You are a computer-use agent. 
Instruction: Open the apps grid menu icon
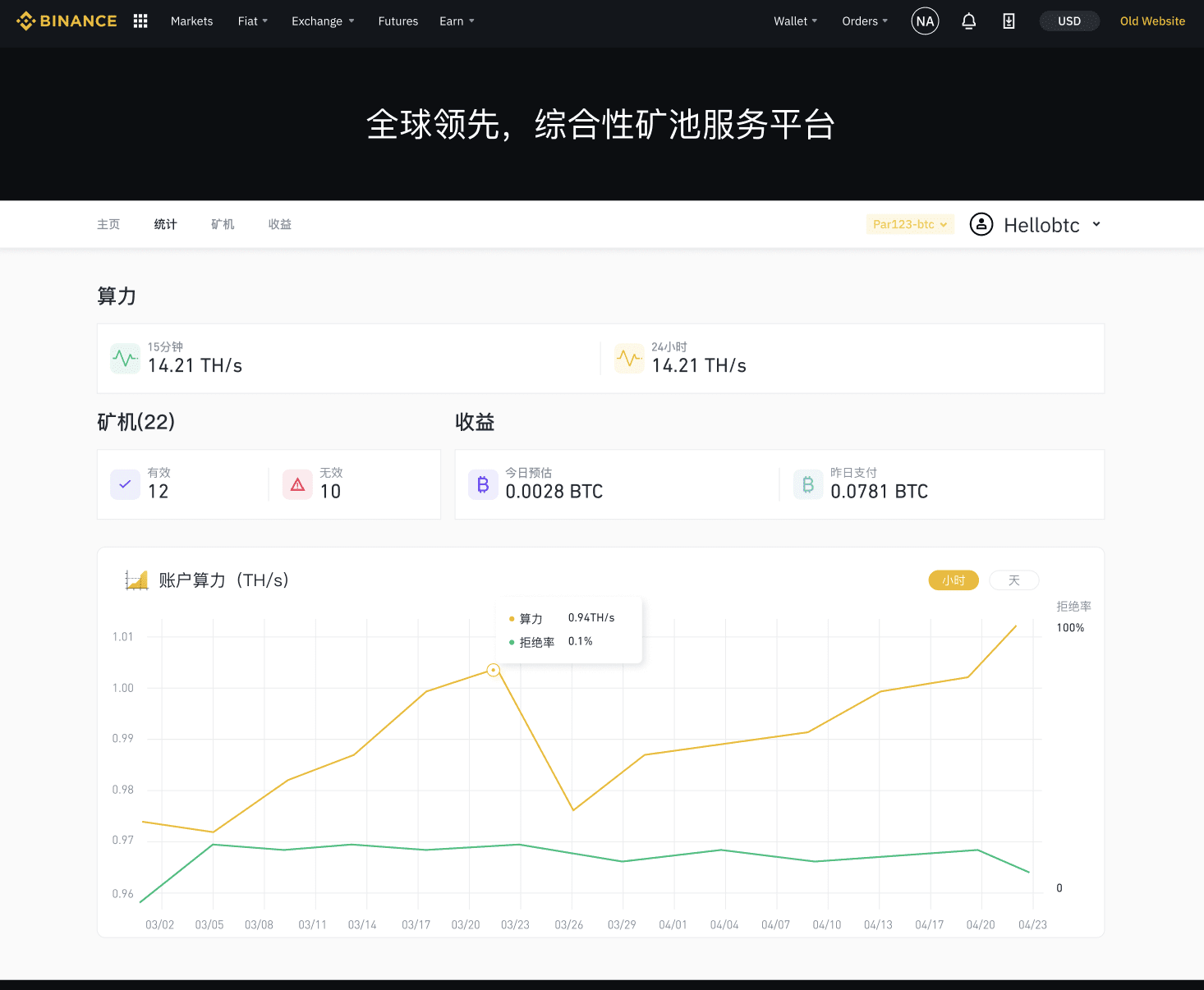coord(140,21)
